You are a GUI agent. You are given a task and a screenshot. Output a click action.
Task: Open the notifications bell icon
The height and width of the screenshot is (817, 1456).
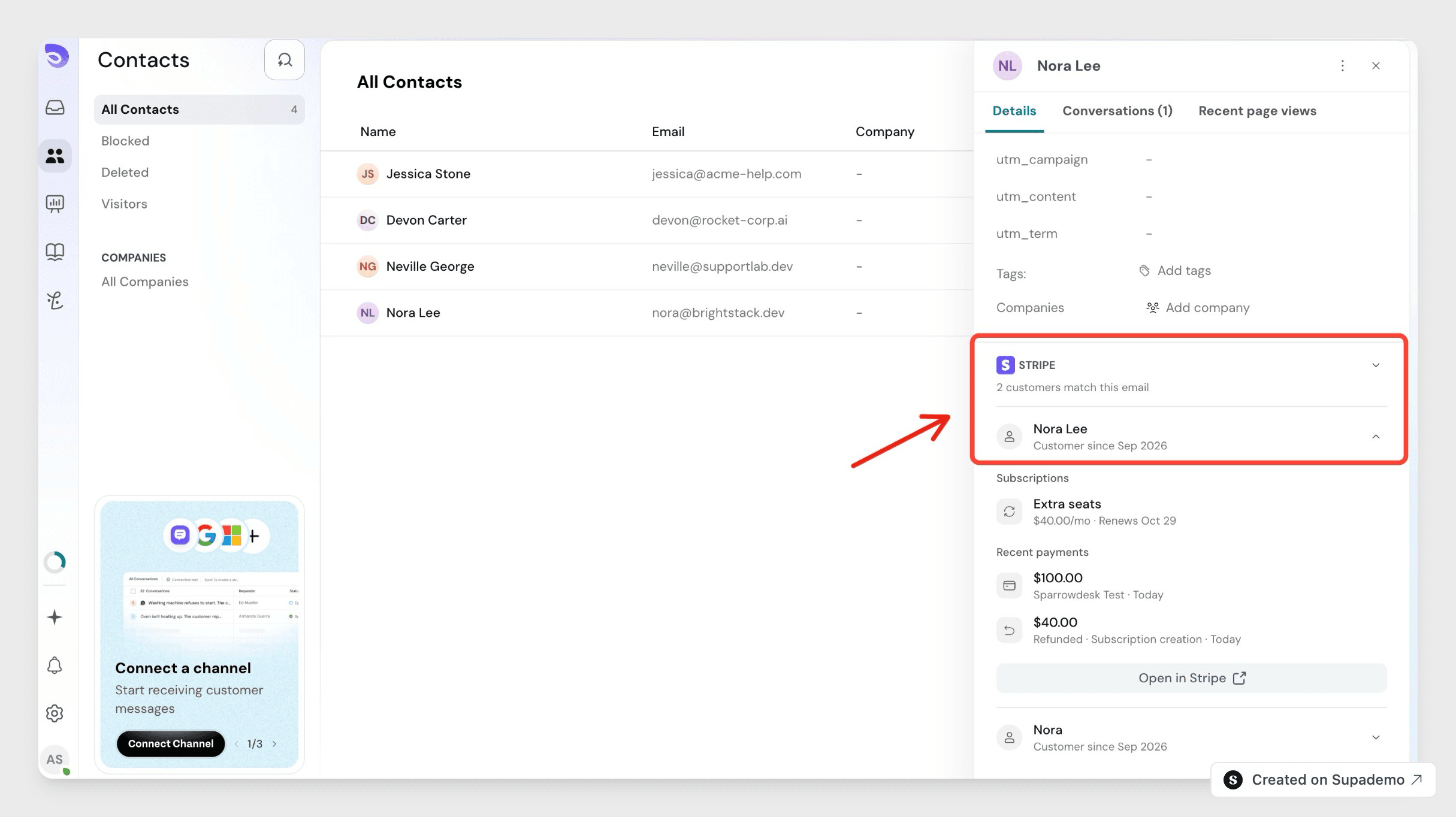55,665
